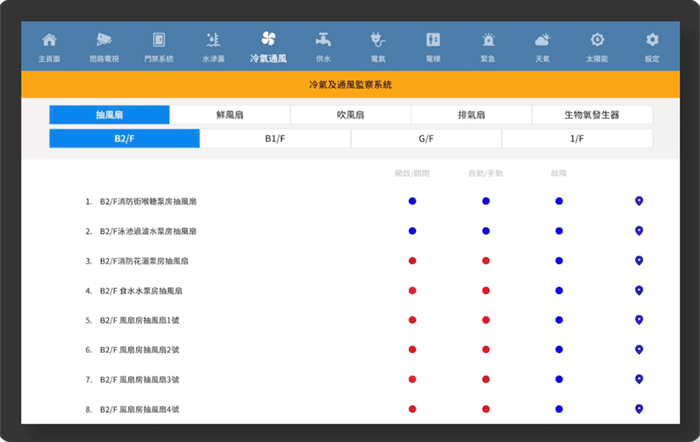Switch to the 生物氧發生器 tab
This screenshot has height=442, width=700.
point(591,115)
